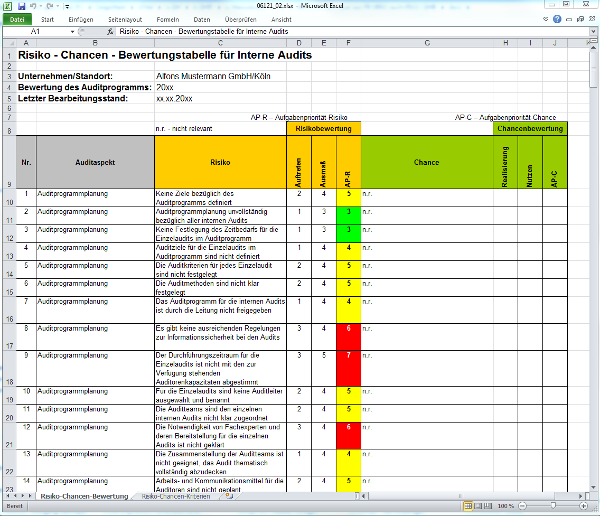The width and height of the screenshot is (600, 516).
Task: Expand the formula bar with the arrow
Action: [593, 31]
